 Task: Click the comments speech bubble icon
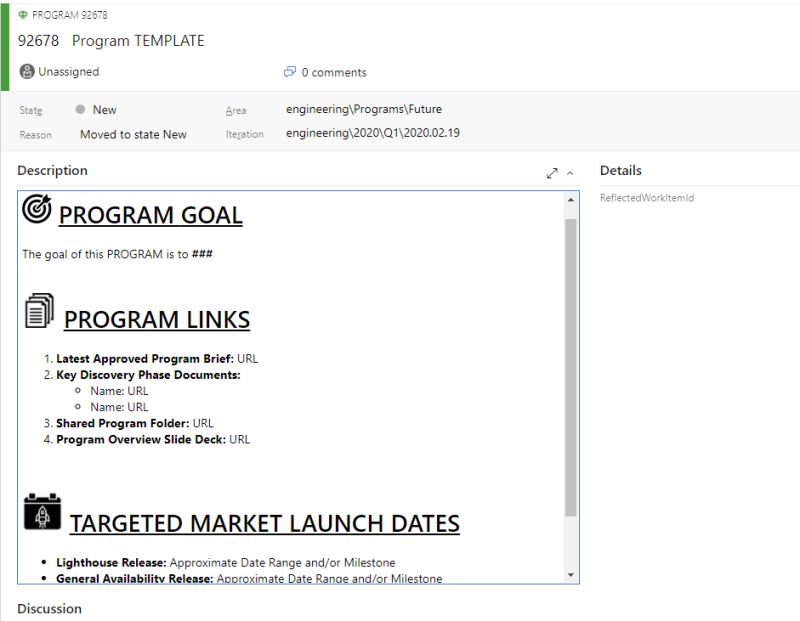coord(290,71)
